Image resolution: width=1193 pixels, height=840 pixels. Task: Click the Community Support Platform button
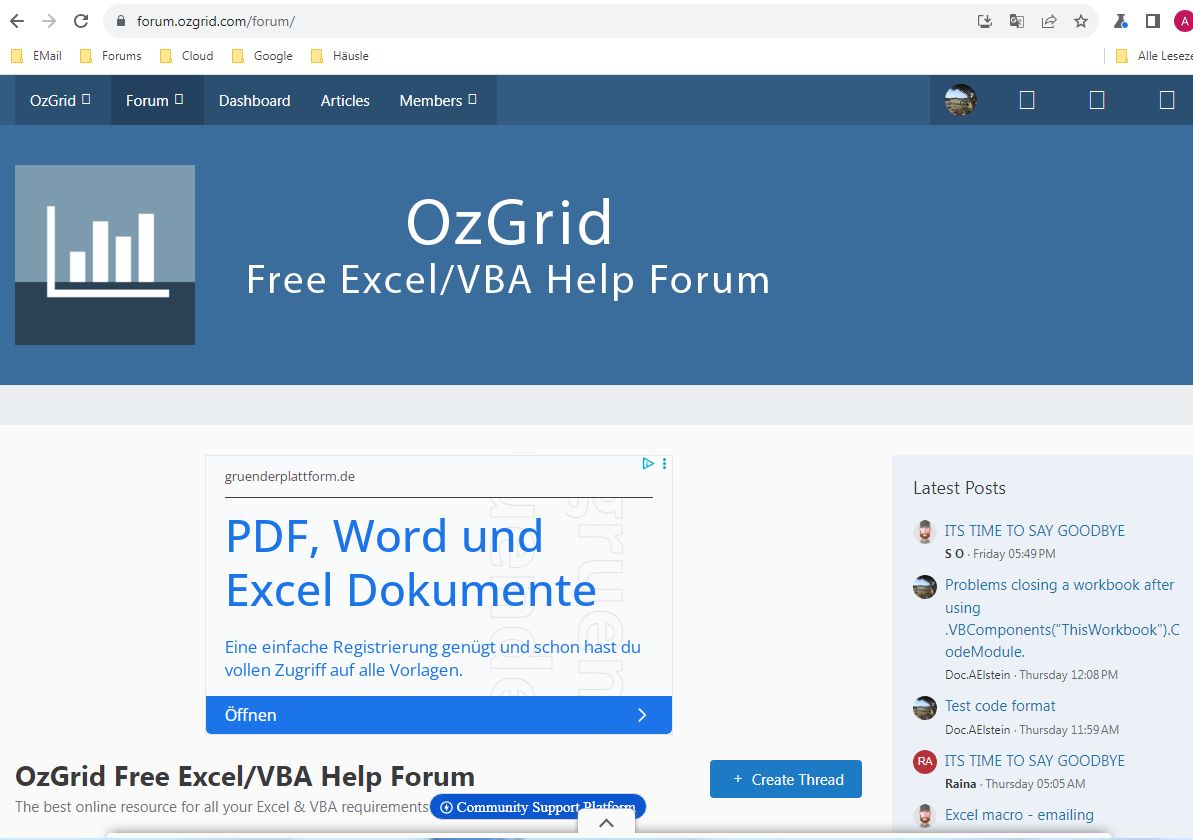[x=537, y=807]
